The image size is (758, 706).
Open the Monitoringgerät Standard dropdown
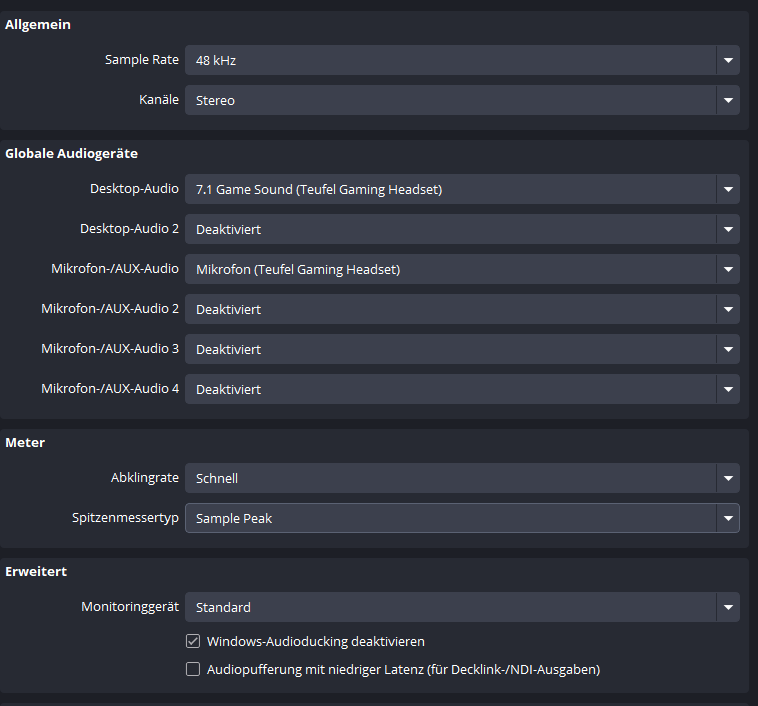pyautogui.click(x=450, y=607)
